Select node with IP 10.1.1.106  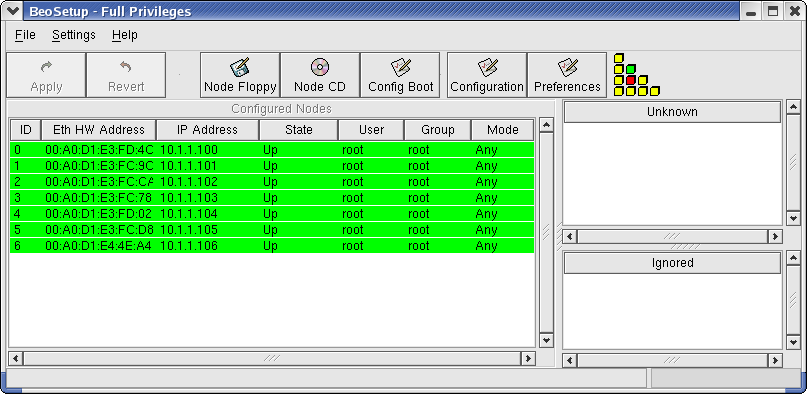(272, 245)
